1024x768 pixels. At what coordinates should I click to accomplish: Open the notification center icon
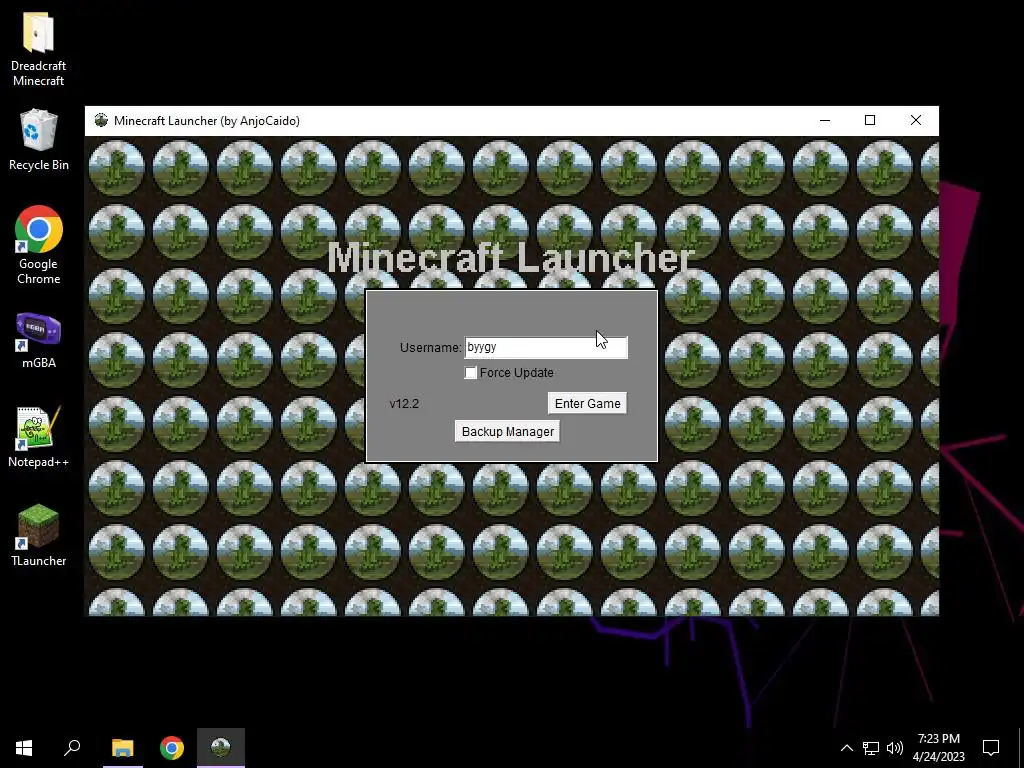tap(991, 748)
